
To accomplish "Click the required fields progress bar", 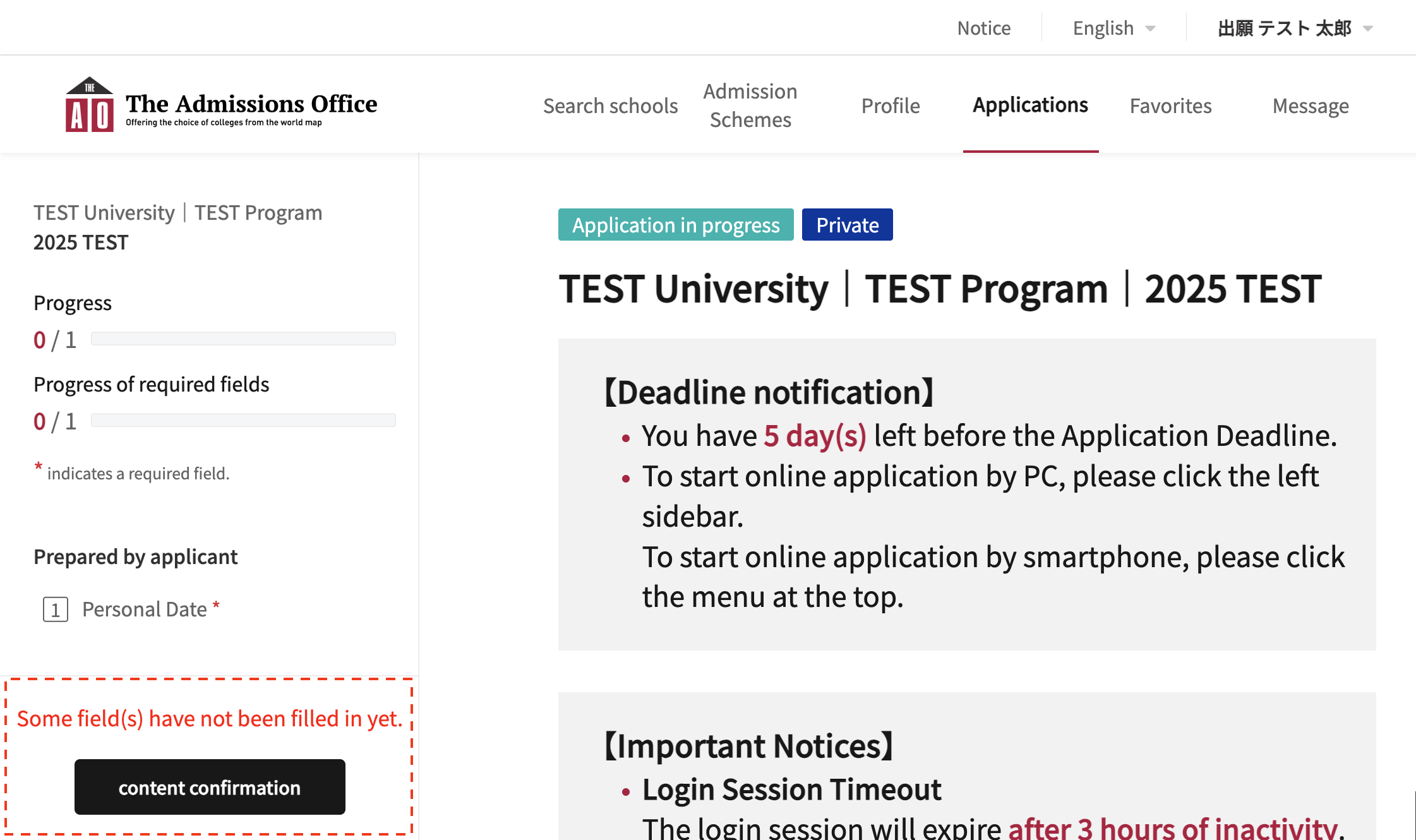I will point(243,421).
